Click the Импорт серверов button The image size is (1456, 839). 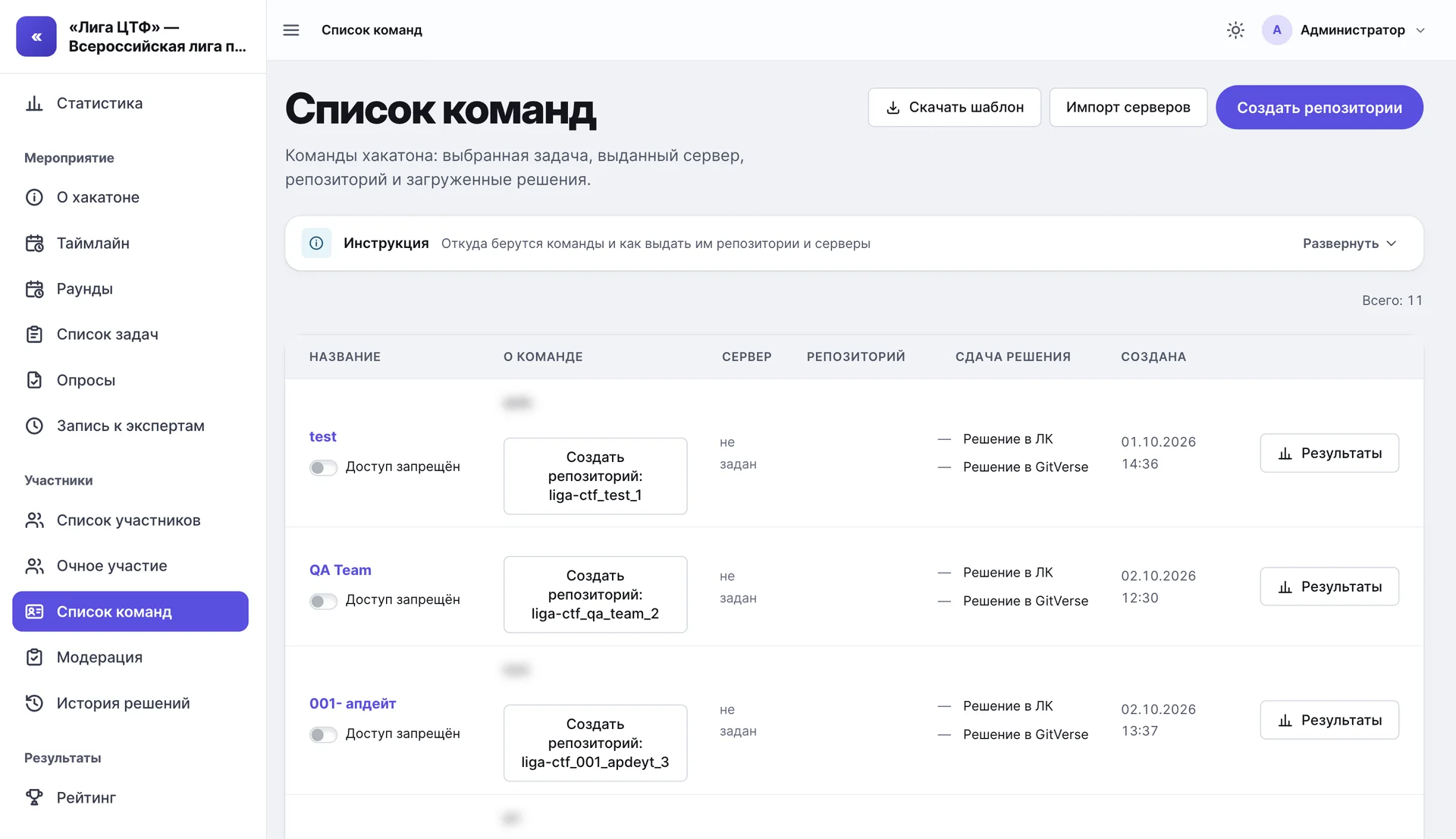point(1128,107)
